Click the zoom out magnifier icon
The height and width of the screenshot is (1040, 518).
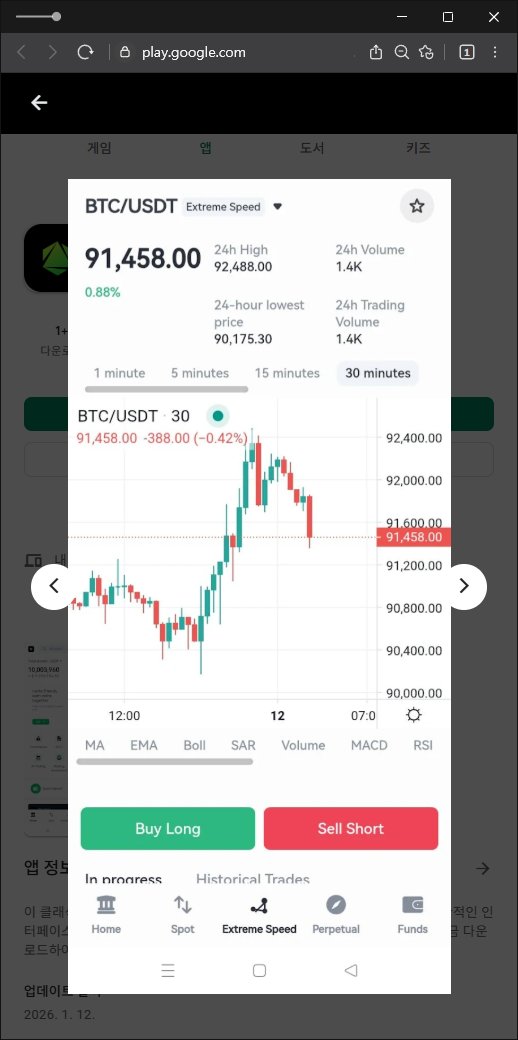coord(401,52)
